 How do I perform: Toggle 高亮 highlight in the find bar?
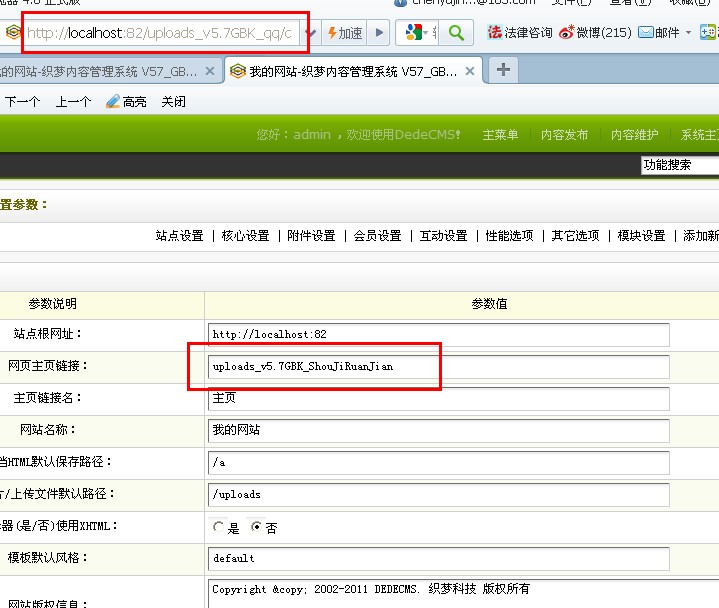126,101
